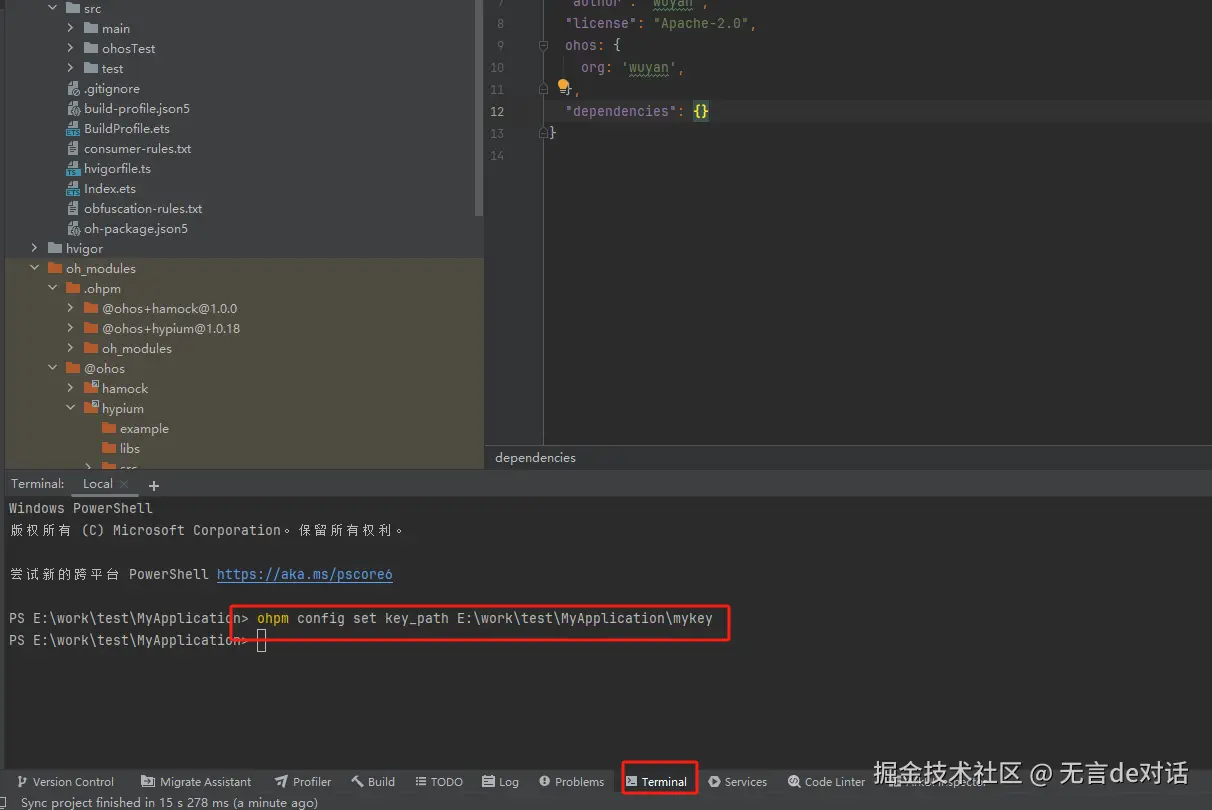Open the Migrate Assistant tool window
The height and width of the screenshot is (810, 1212).
[196, 781]
